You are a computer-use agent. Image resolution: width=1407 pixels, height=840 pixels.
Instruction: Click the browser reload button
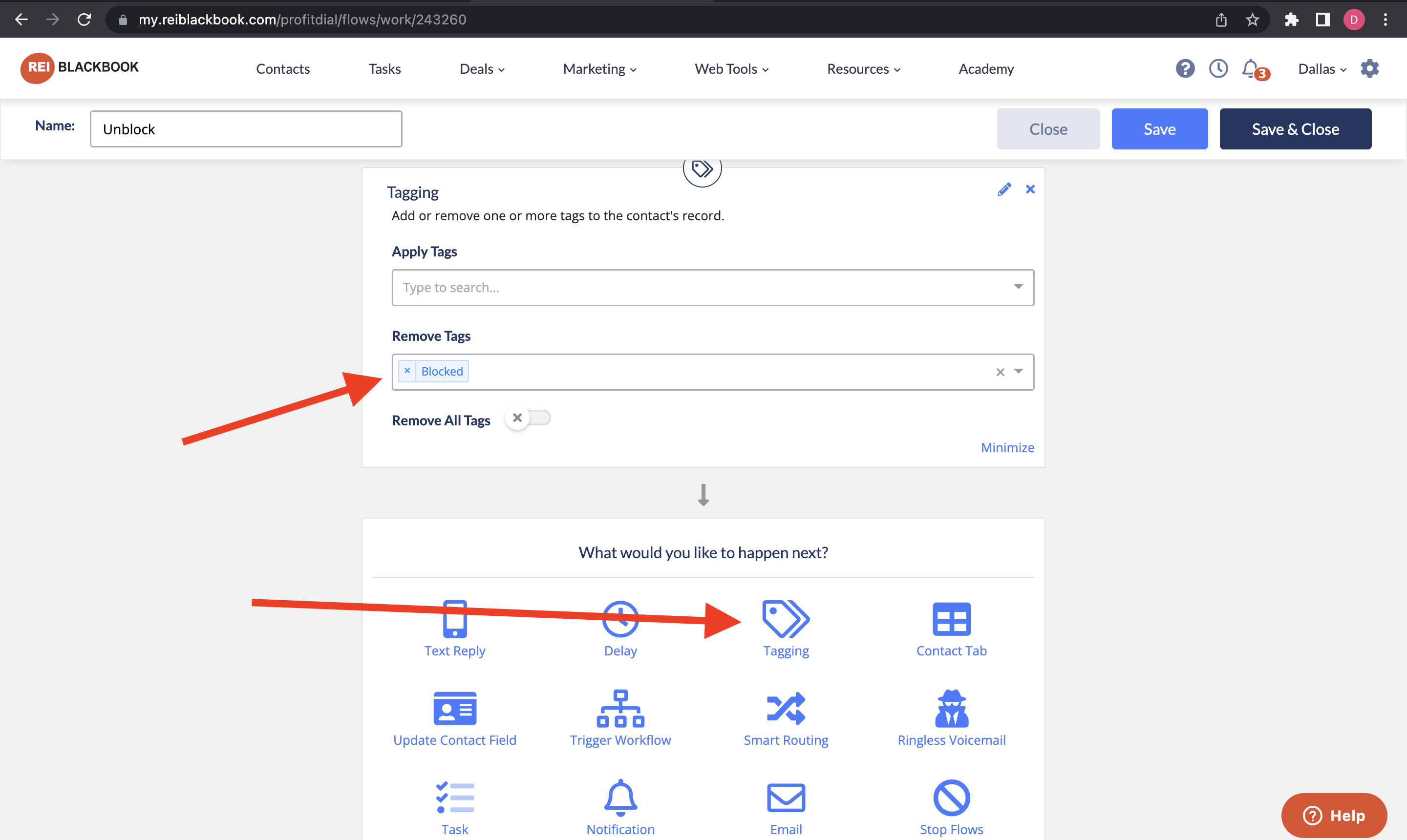pos(85,20)
